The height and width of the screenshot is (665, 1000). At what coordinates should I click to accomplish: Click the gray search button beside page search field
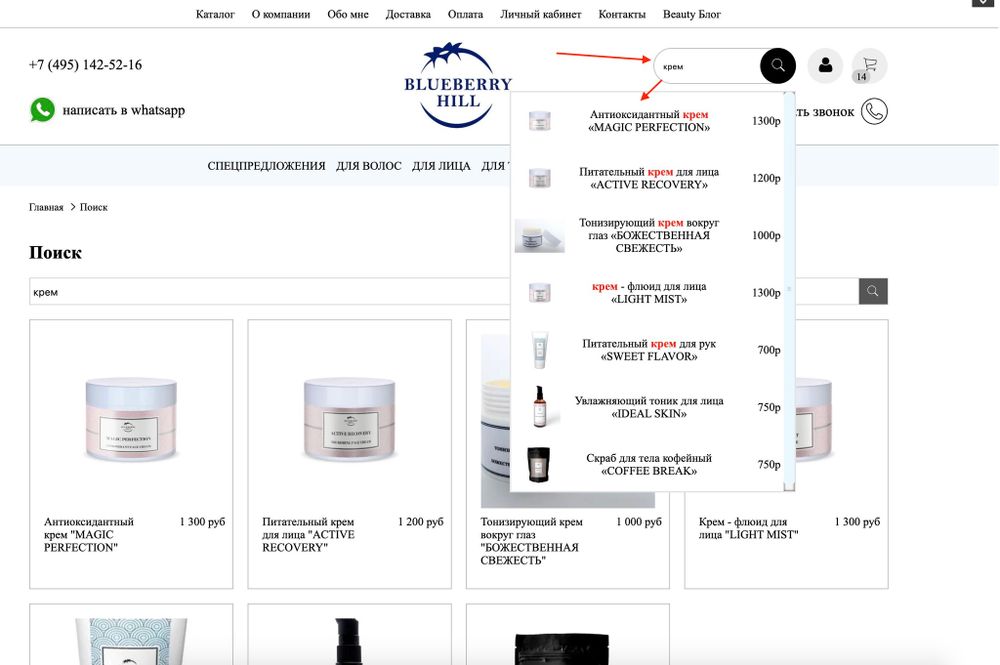873,291
